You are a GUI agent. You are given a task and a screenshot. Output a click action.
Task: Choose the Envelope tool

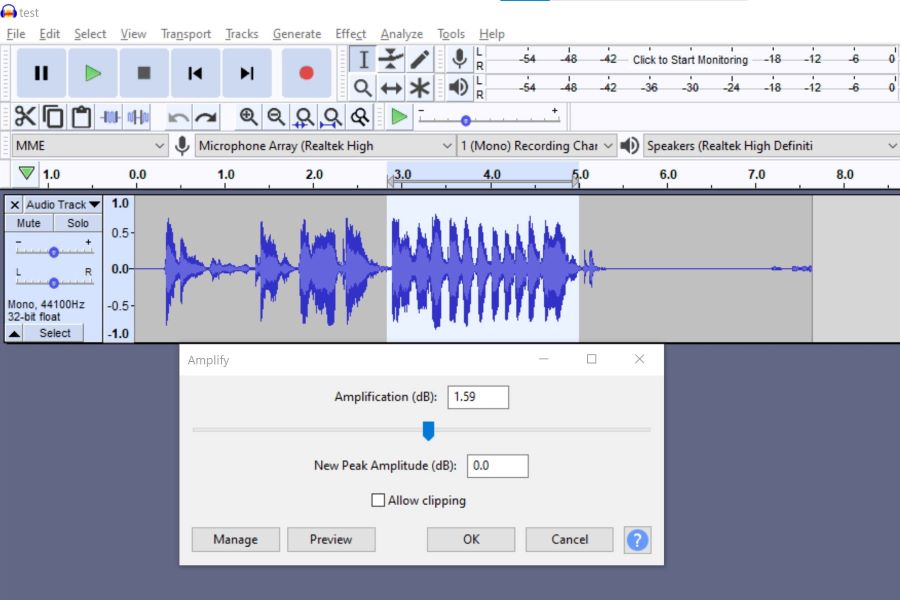click(391, 59)
